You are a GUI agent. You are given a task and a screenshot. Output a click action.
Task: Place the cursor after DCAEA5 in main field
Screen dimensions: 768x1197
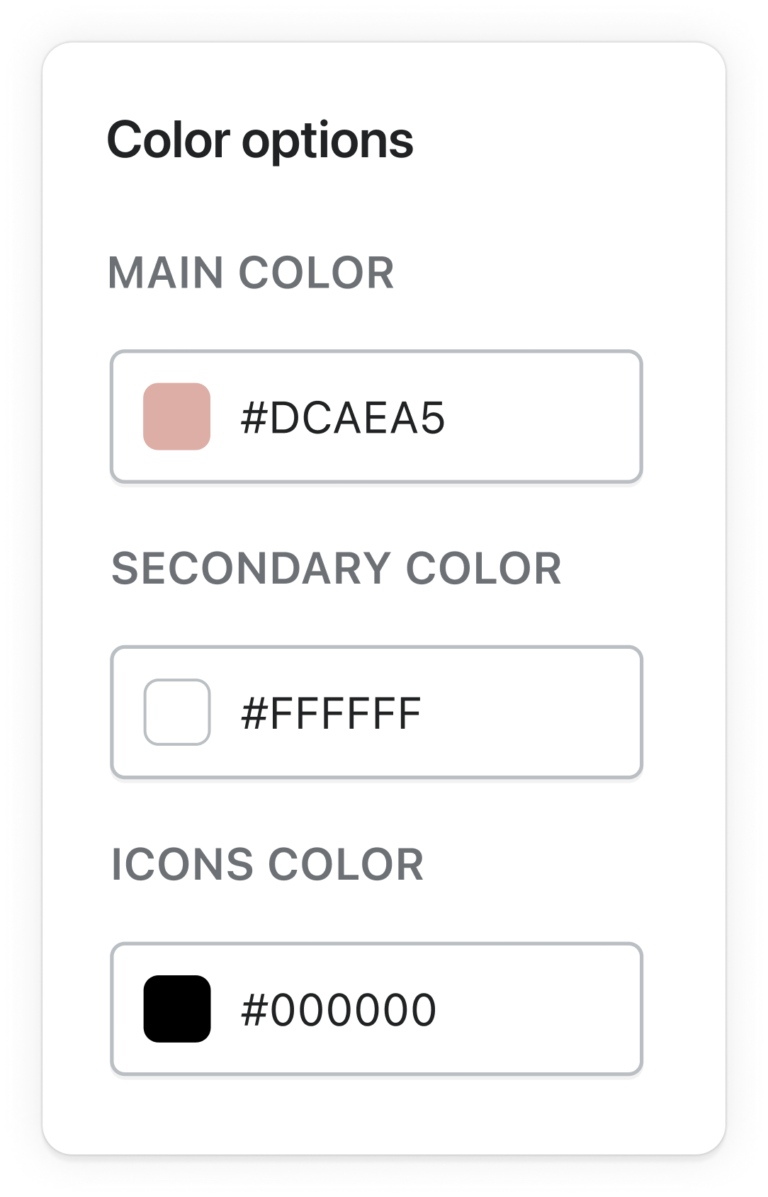click(x=448, y=419)
